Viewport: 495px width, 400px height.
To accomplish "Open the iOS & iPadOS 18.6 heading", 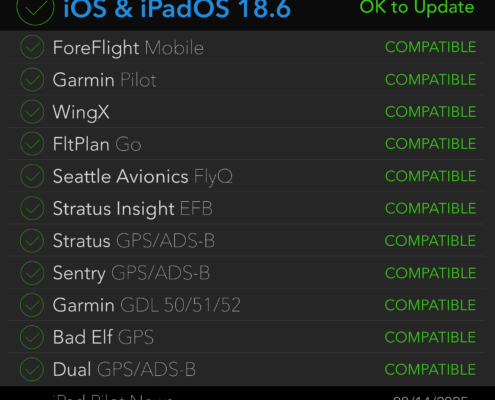I will 177,9.
